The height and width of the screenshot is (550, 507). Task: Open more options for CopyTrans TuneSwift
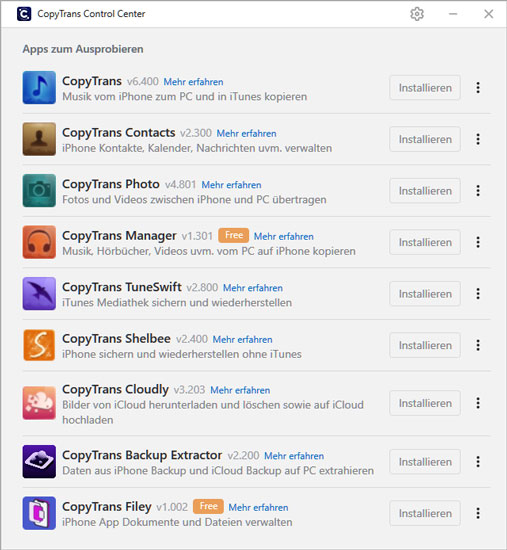[x=478, y=294]
